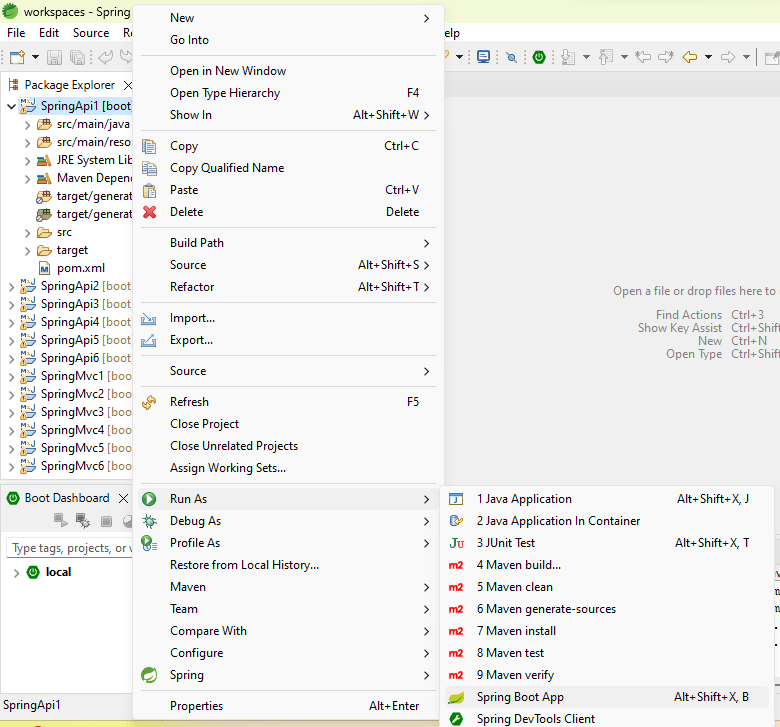
Task: Expand the target folder
Action: [x=27, y=250]
